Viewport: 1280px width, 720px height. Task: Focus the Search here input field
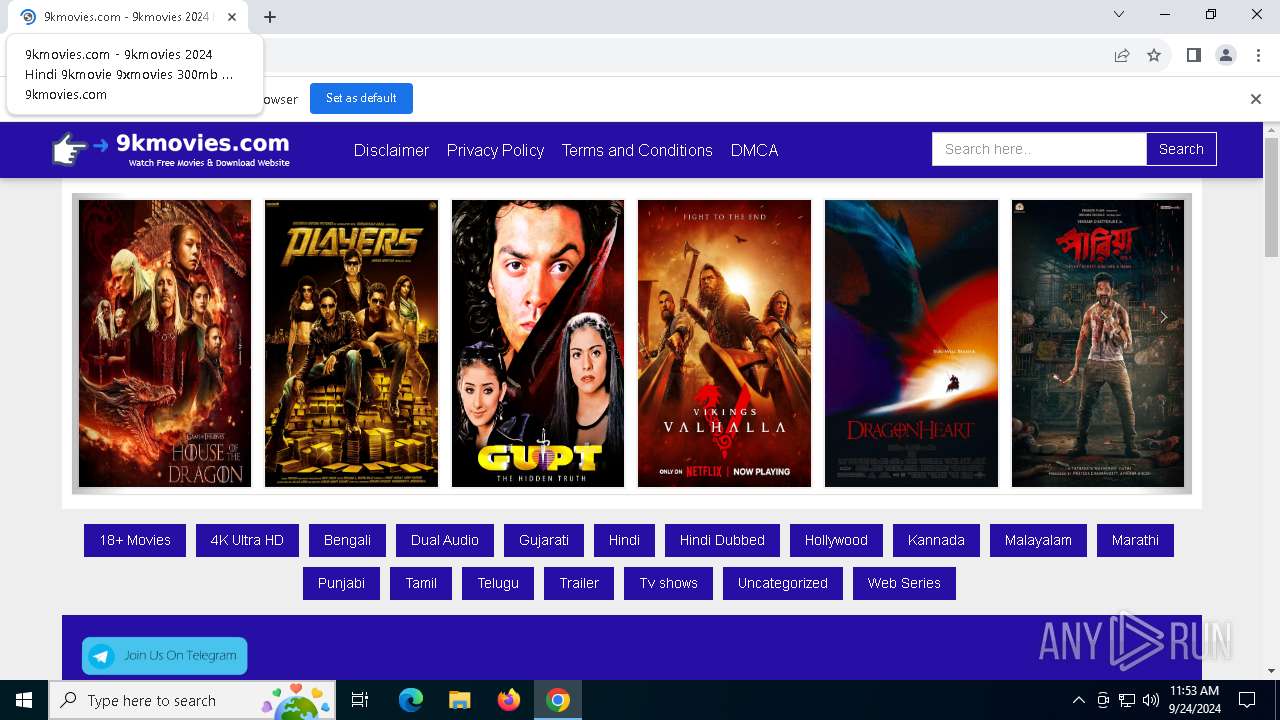(1039, 149)
